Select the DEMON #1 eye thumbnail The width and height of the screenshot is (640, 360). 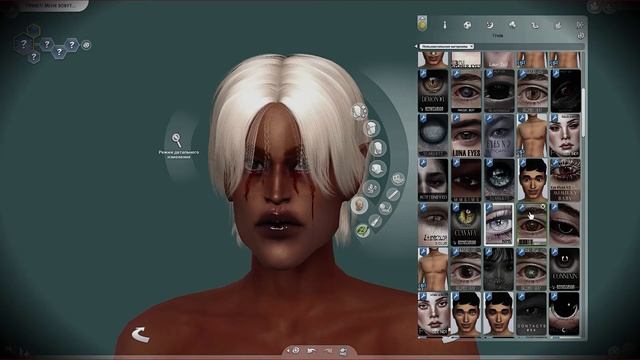(433, 91)
